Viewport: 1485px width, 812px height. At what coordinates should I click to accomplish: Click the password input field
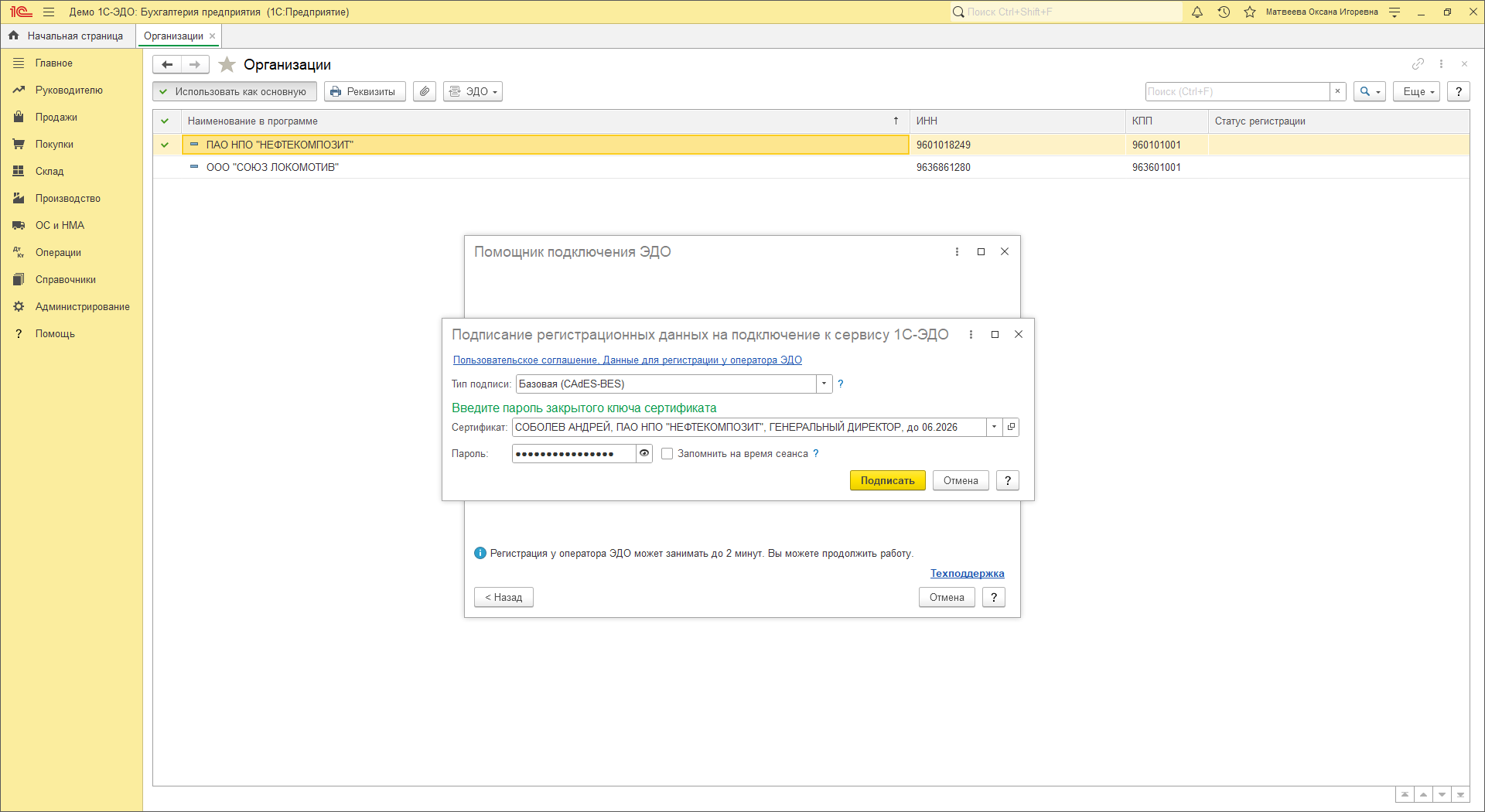coord(574,454)
